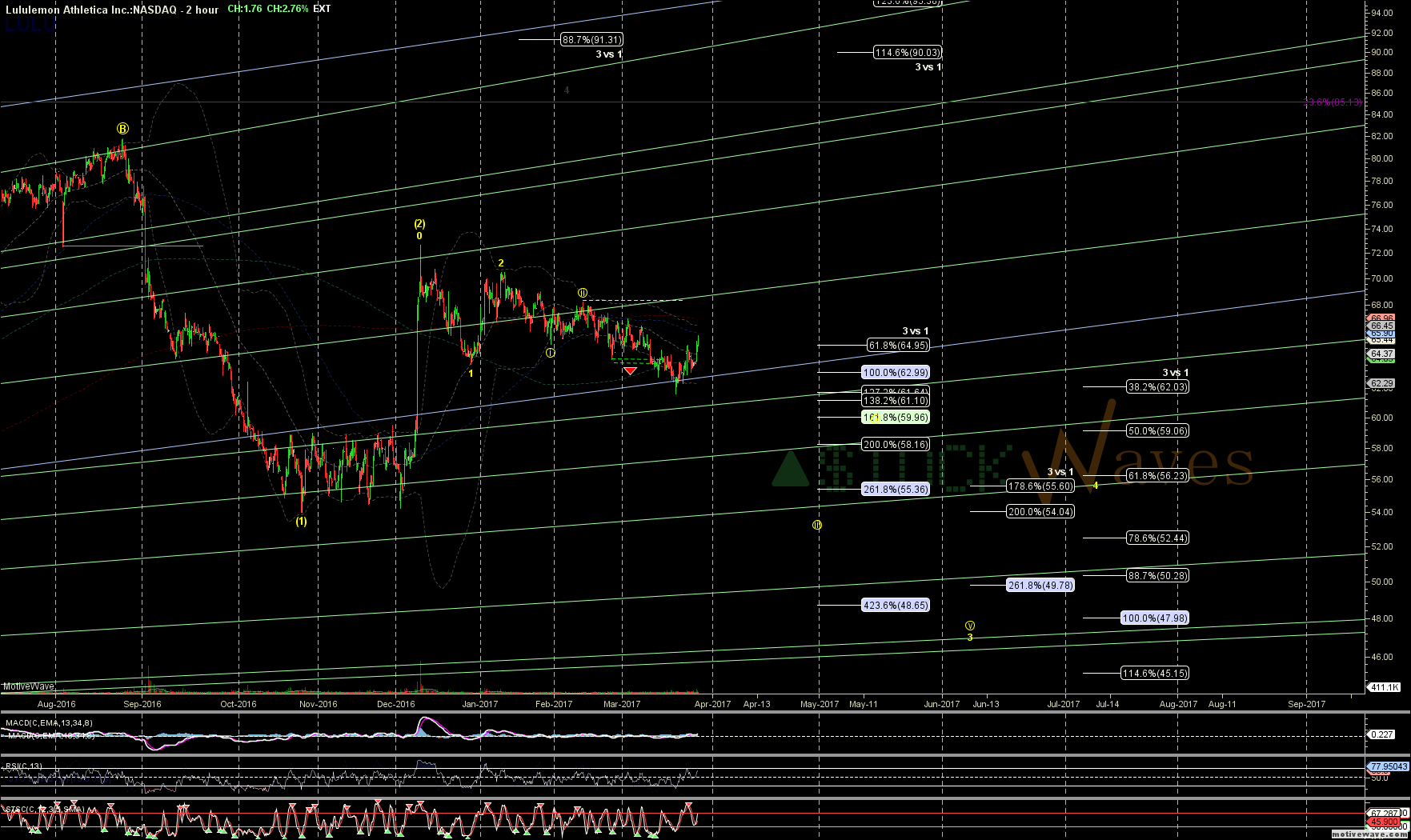Click '3 vs 1' above the 38.2%(62.03) label
The width and height of the screenshot is (1411, 840).
[x=1175, y=373]
